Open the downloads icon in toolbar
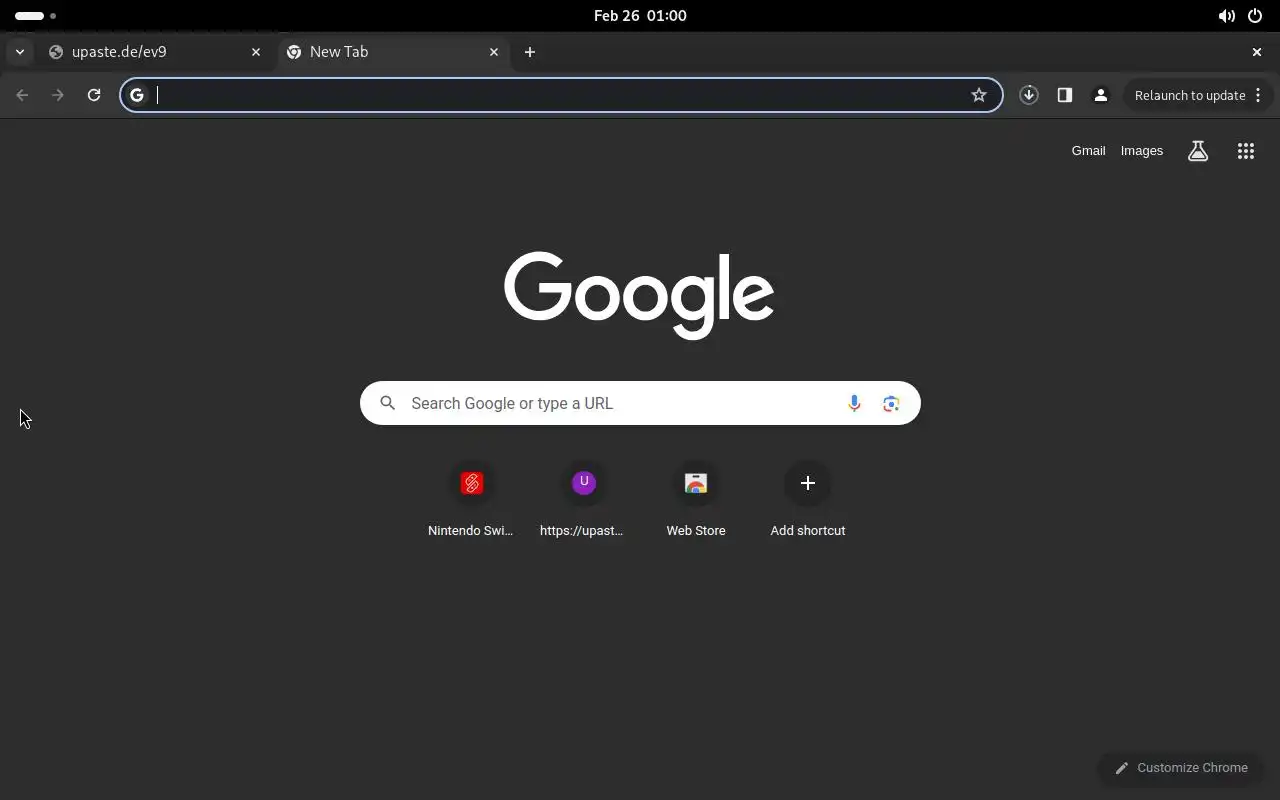Image resolution: width=1280 pixels, height=800 pixels. tap(1029, 95)
